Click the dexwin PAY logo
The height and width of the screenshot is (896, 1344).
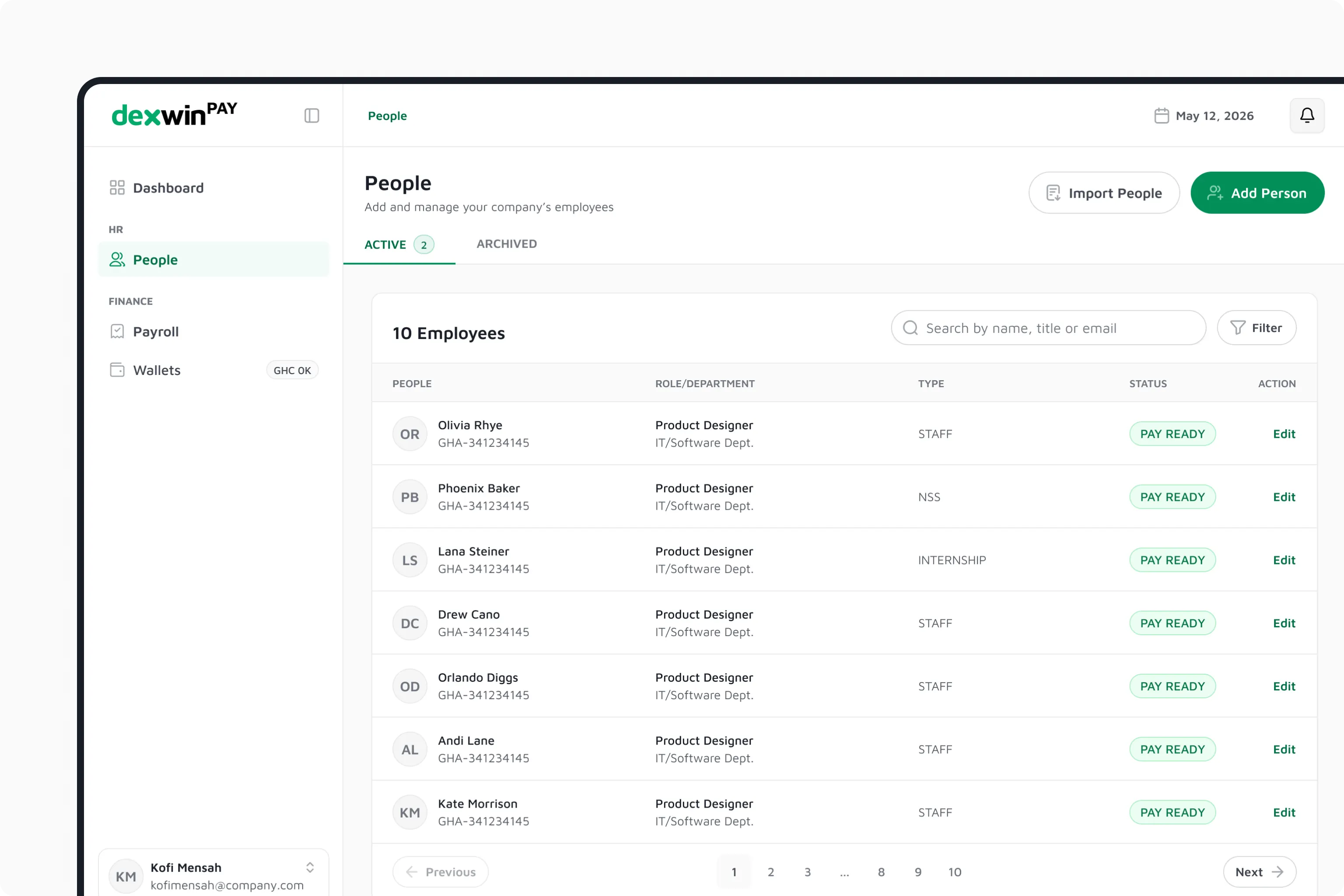[x=174, y=114]
